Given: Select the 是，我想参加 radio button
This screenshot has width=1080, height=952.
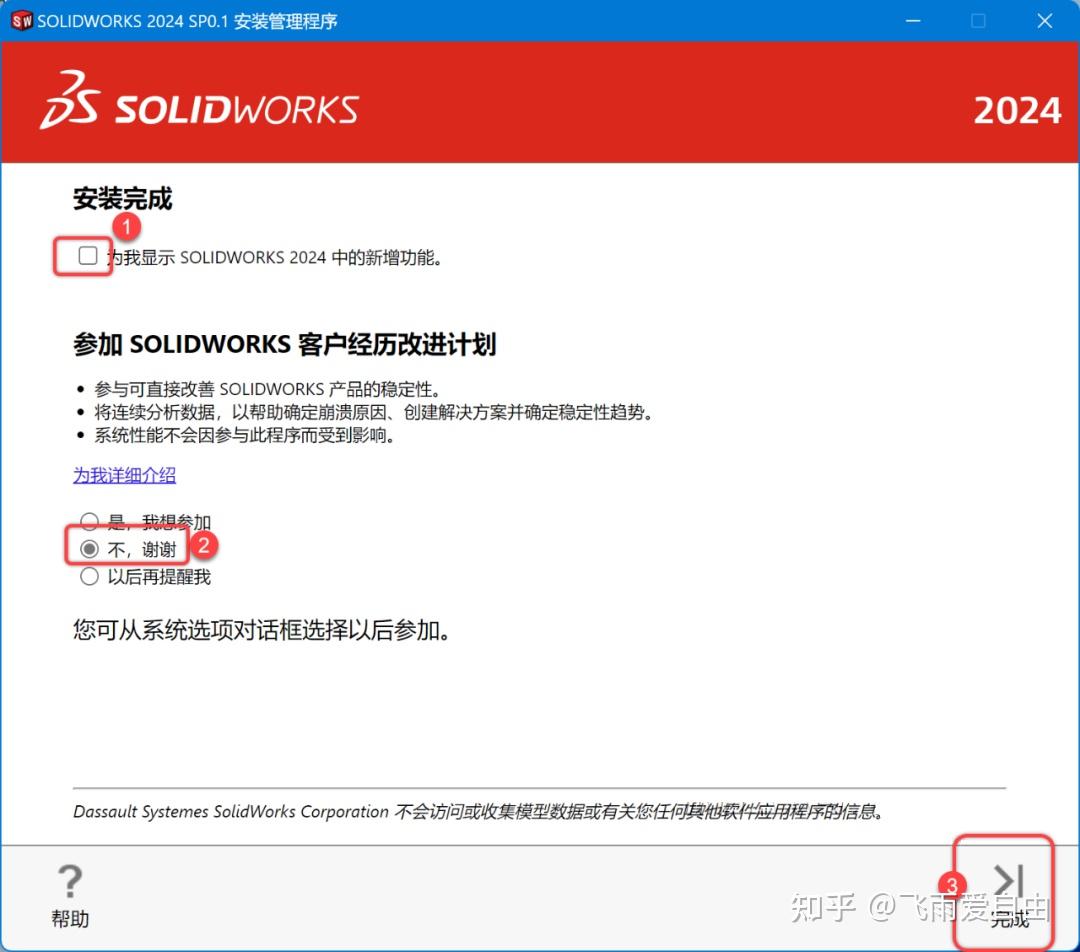Looking at the screenshot, I should (89, 521).
